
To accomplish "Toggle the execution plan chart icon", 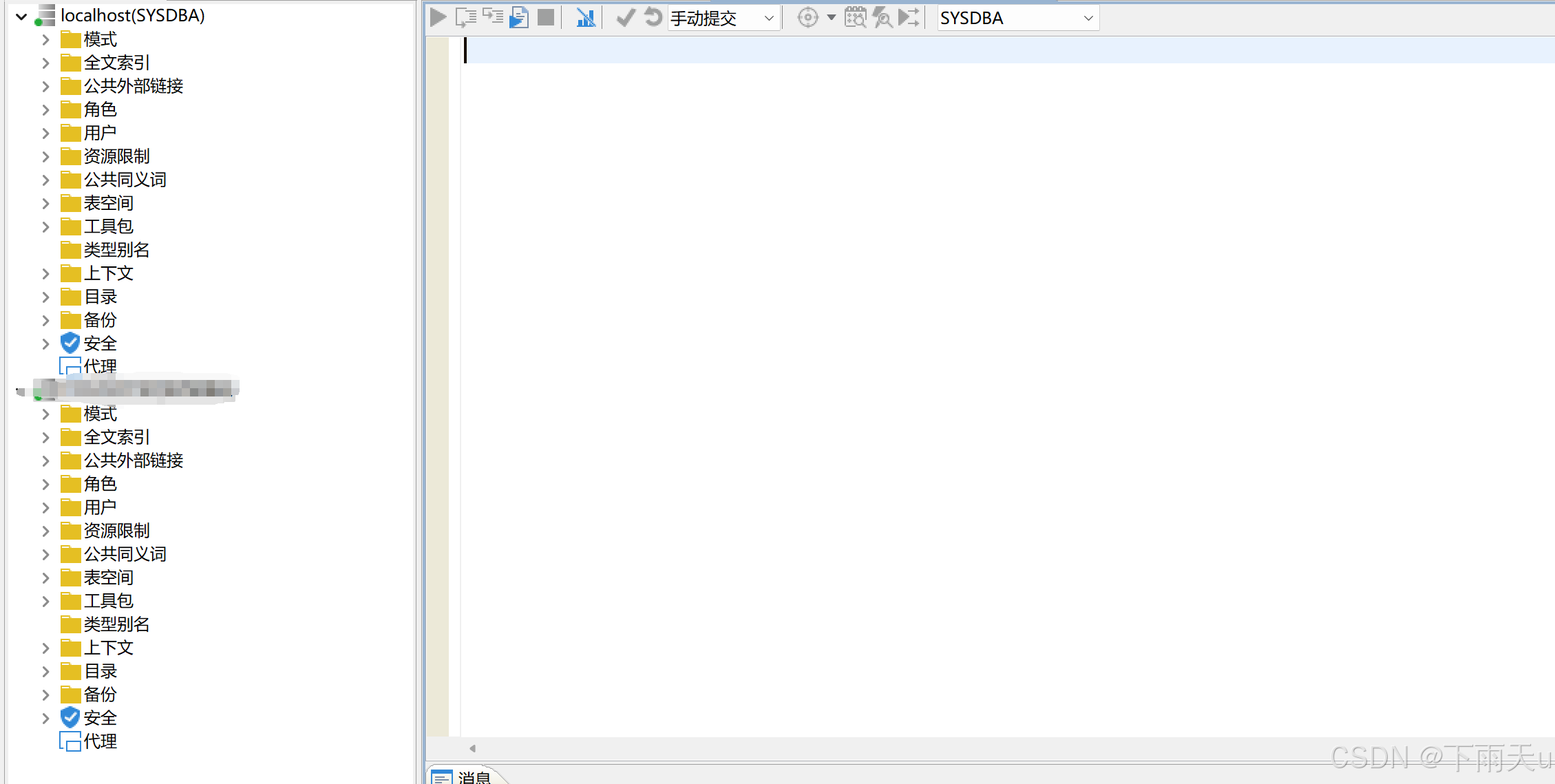I will (x=585, y=17).
